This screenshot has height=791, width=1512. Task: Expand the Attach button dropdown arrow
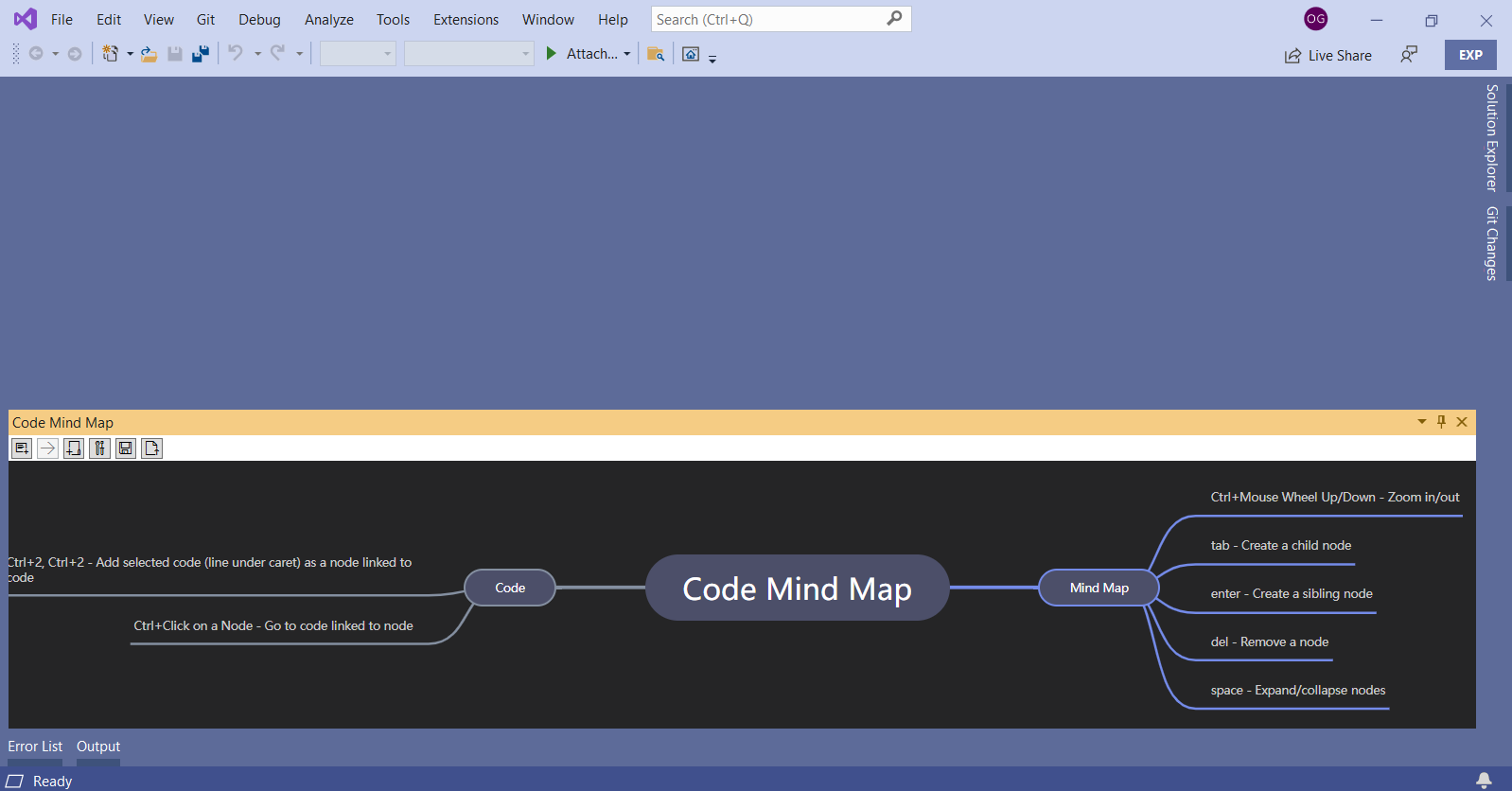627,54
